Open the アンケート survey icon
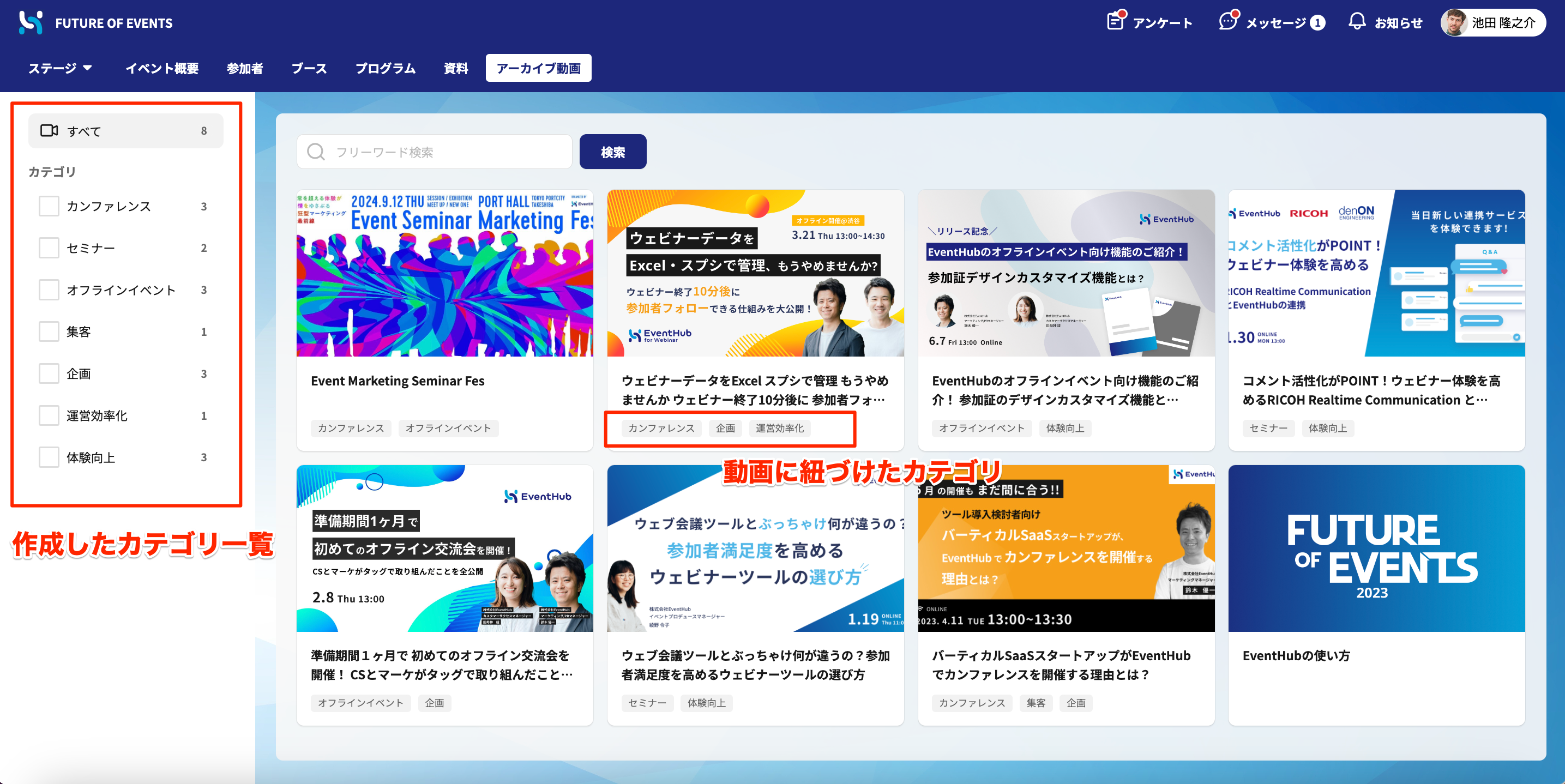The width and height of the screenshot is (1565, 784). pyautogui.click(x=1116, y=21)
